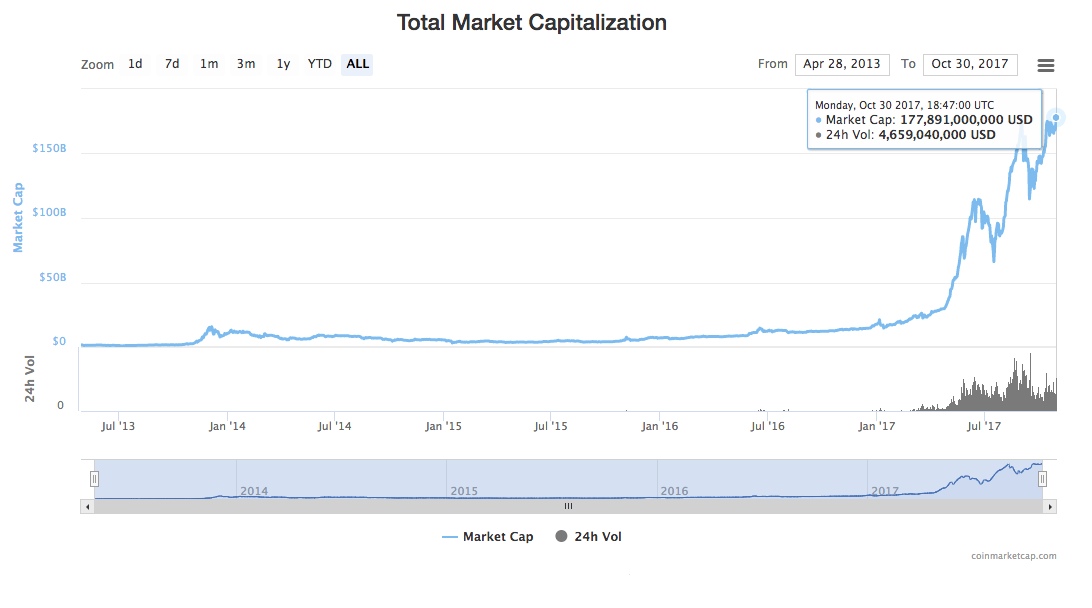Image resolution: width=1092 pixels, height=608 pixels.
Task: Click the scrollbar left arrow
Action: pyautogui.click(x=87, y=506)
